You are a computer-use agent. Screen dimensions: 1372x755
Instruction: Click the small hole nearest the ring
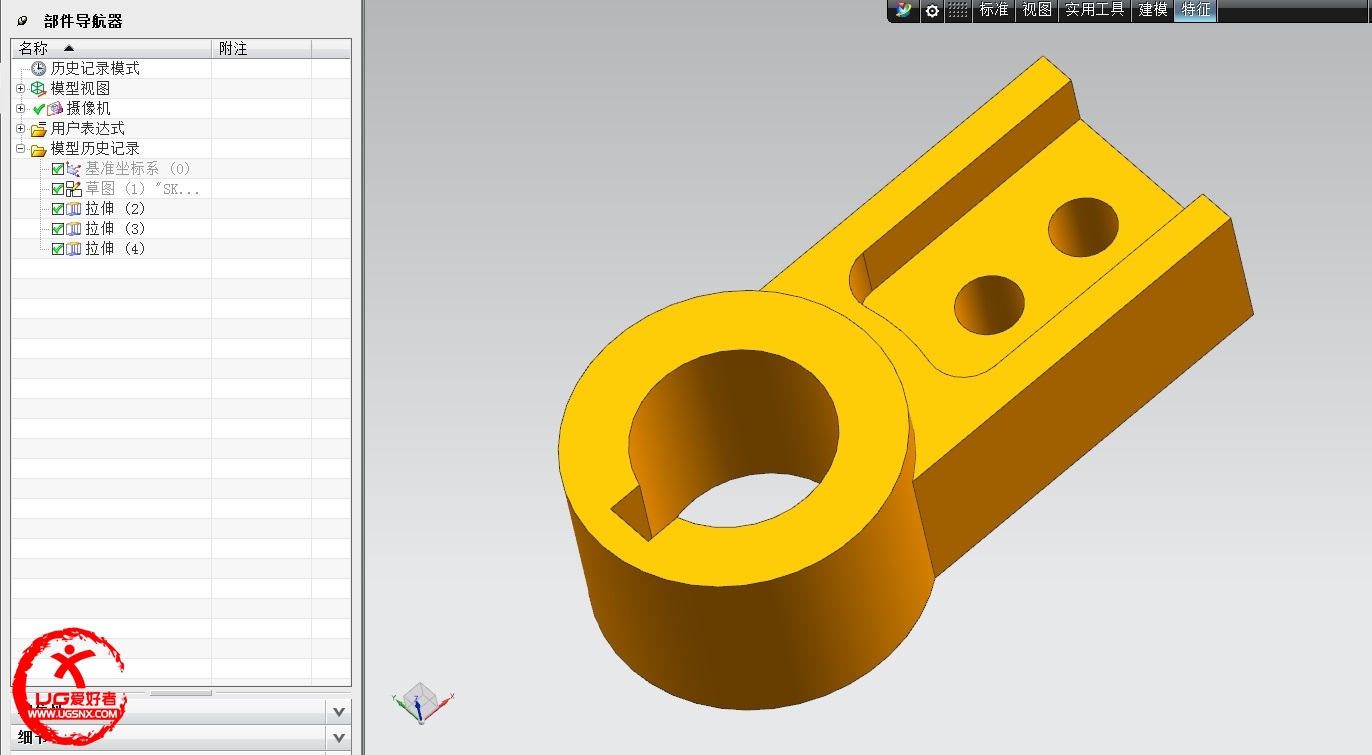pos(990,304)
